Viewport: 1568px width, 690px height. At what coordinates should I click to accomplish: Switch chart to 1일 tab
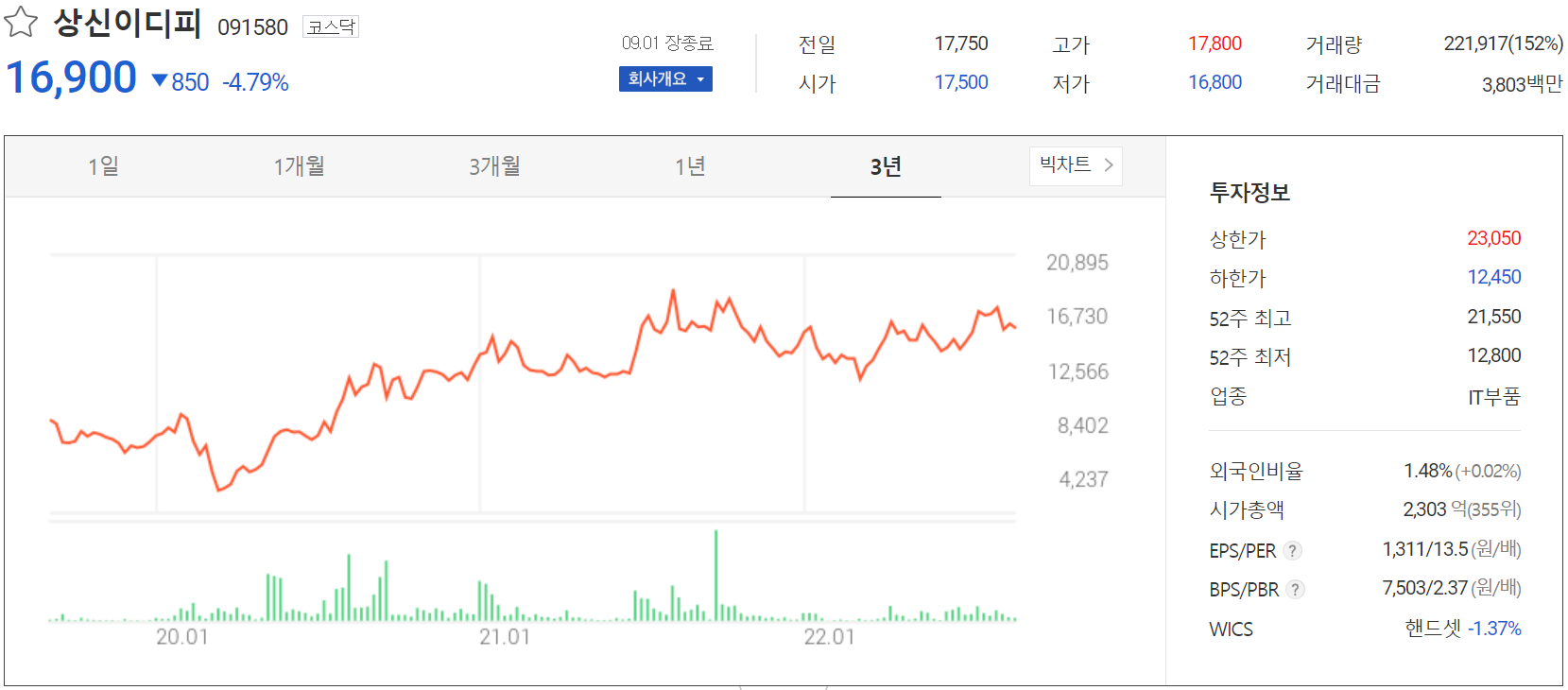coord(103,166)
